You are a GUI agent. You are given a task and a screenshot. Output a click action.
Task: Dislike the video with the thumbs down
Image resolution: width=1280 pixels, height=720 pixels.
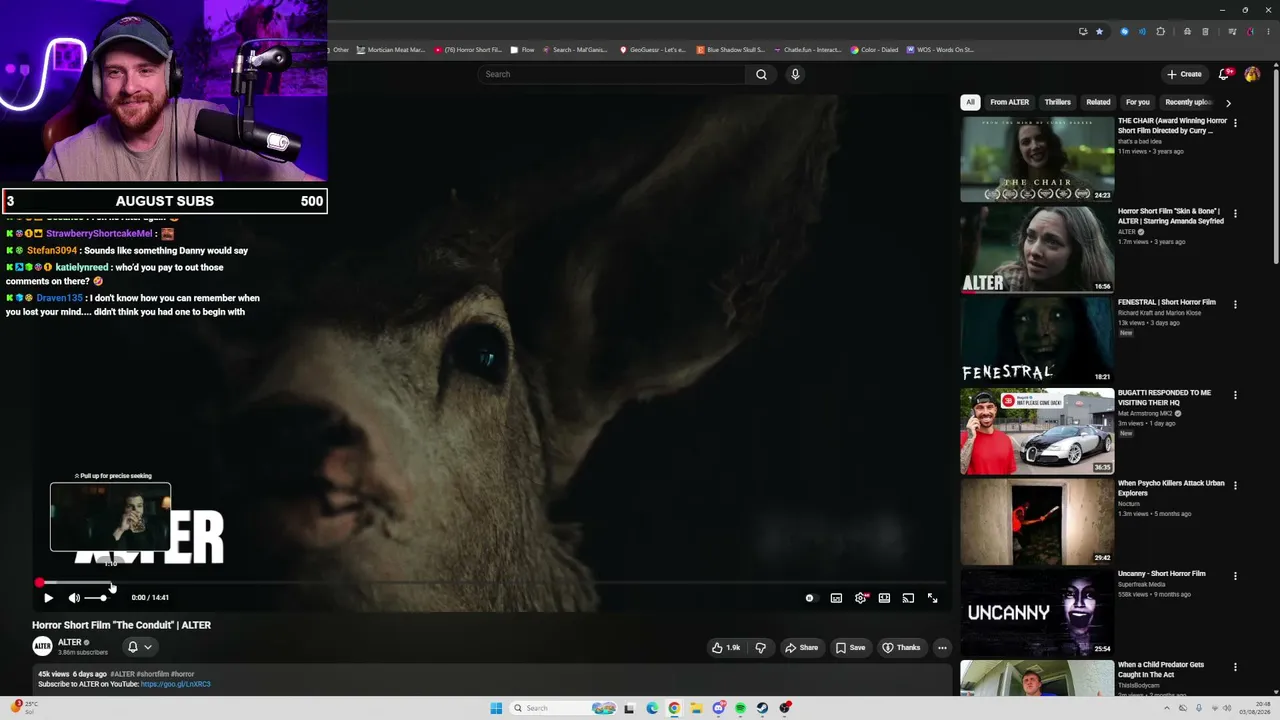[761, 648]
